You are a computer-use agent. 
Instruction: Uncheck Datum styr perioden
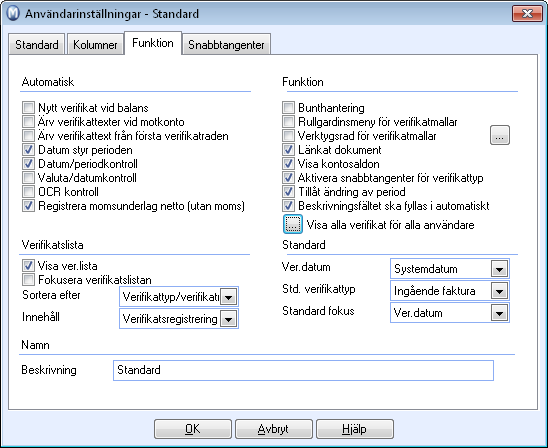click(x=28, y=150)
